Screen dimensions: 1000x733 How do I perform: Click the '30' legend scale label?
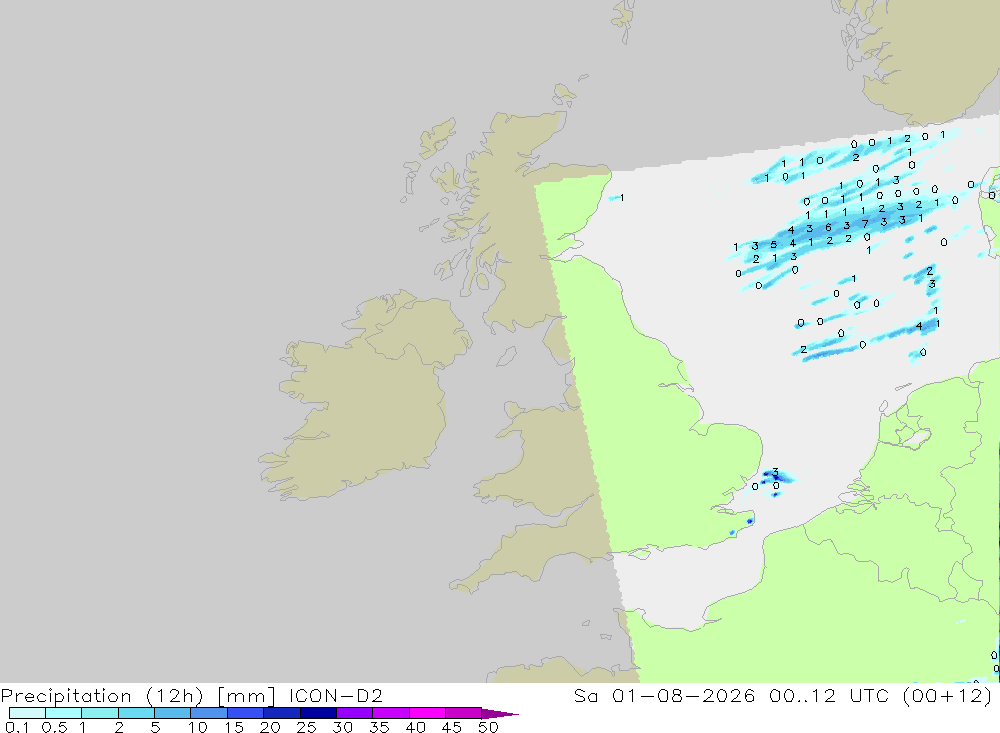[342, 727]
